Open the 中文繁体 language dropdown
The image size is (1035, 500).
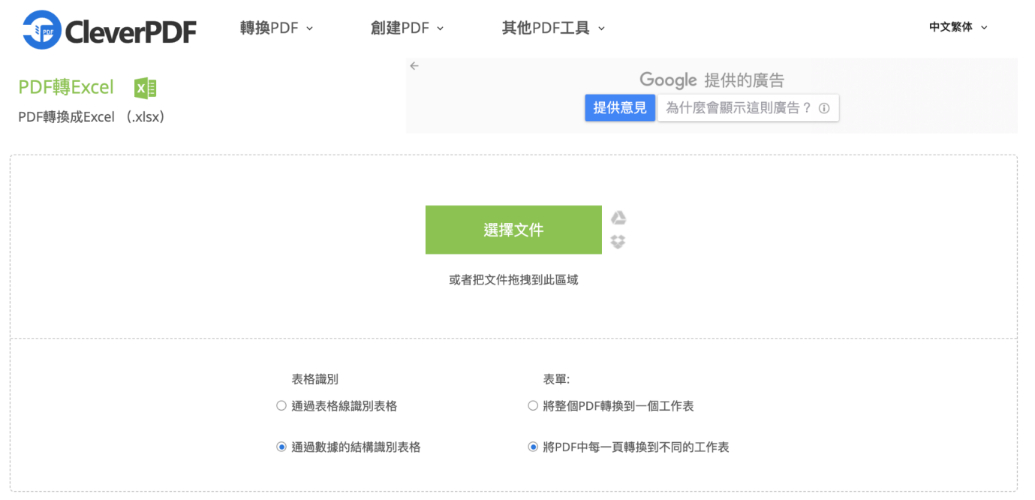(x=958, y=28)
